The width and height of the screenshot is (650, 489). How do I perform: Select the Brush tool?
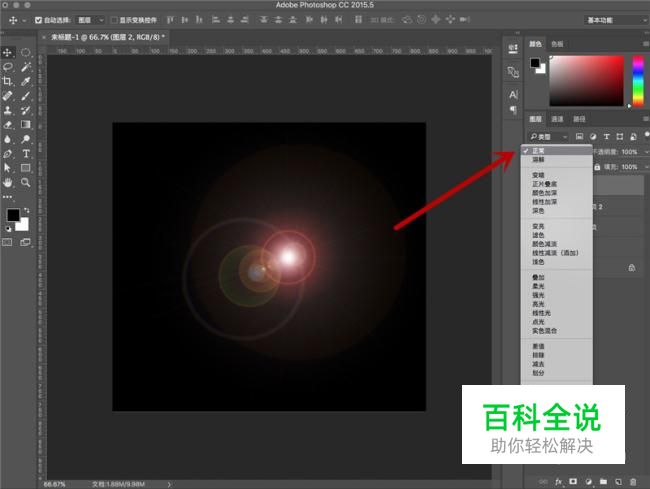(26, 96)
